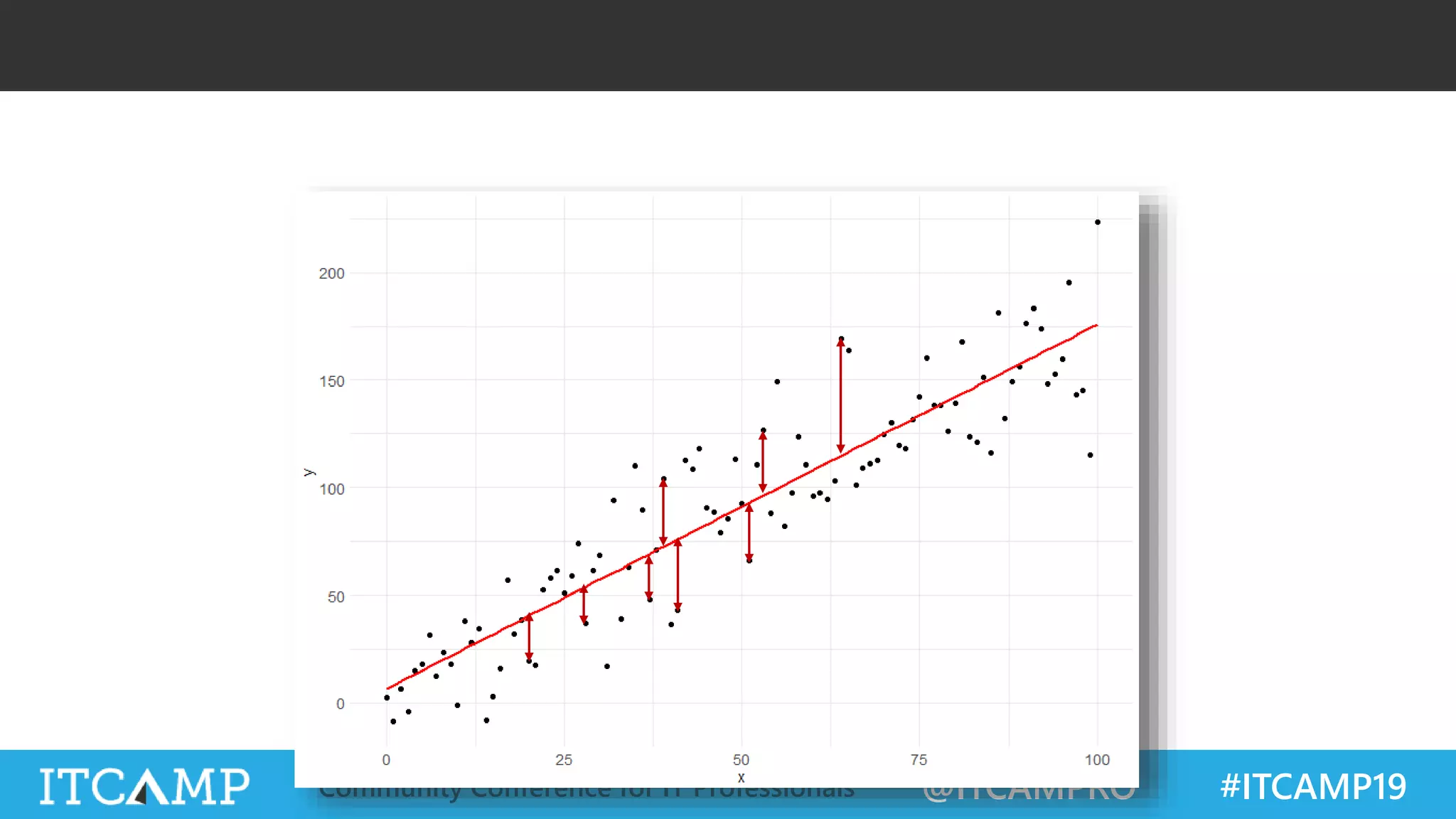Viewport: 1456px width, 819px height.
Task: Click the x-axis title 'x'
Action: pyautogui.click(x=742, y=778)
